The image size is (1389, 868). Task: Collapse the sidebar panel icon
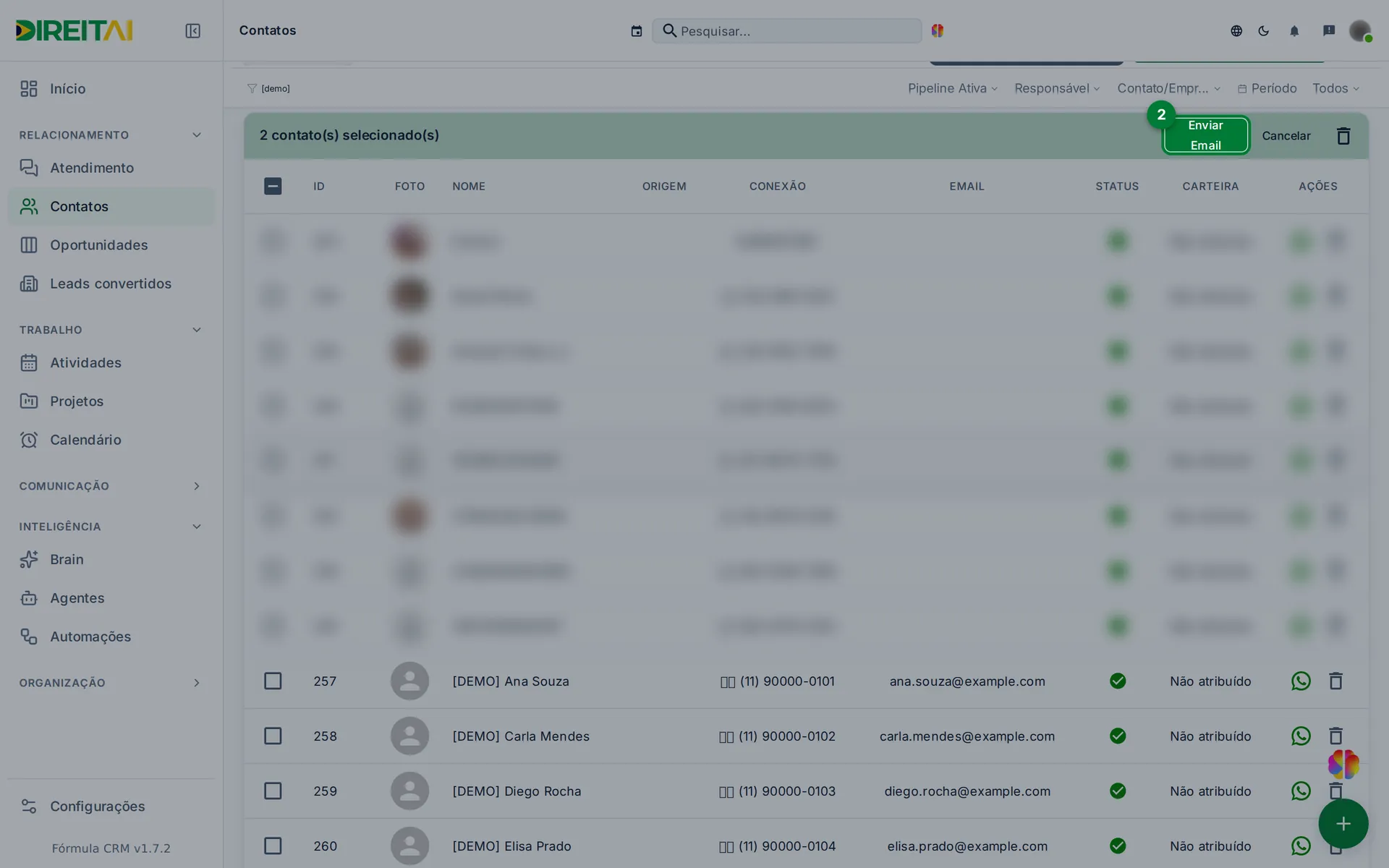192,30
